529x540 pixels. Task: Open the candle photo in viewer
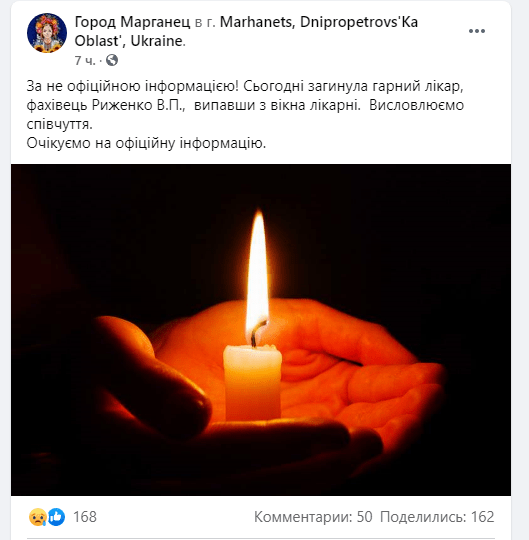261,330
